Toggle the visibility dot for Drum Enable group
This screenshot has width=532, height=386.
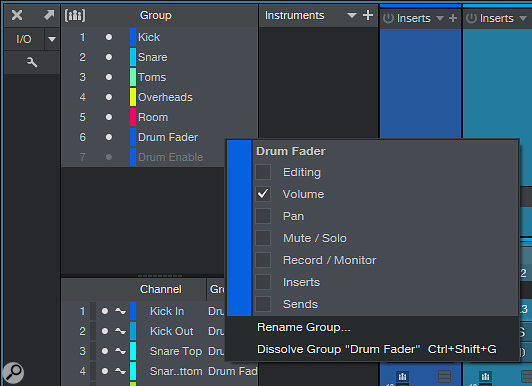point(109,157)
